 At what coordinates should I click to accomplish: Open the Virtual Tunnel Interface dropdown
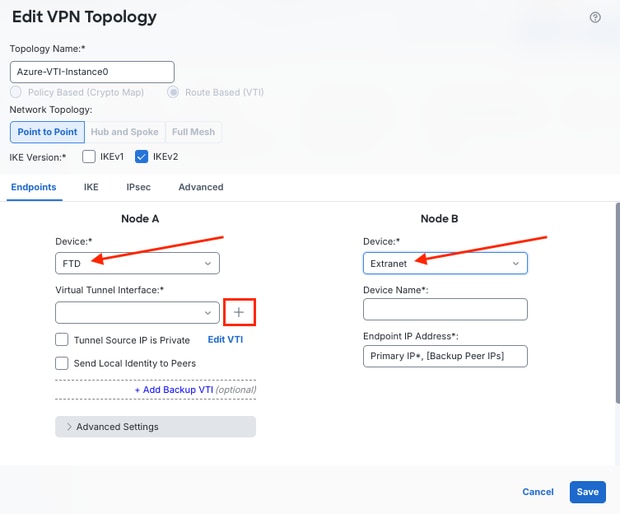137,313
